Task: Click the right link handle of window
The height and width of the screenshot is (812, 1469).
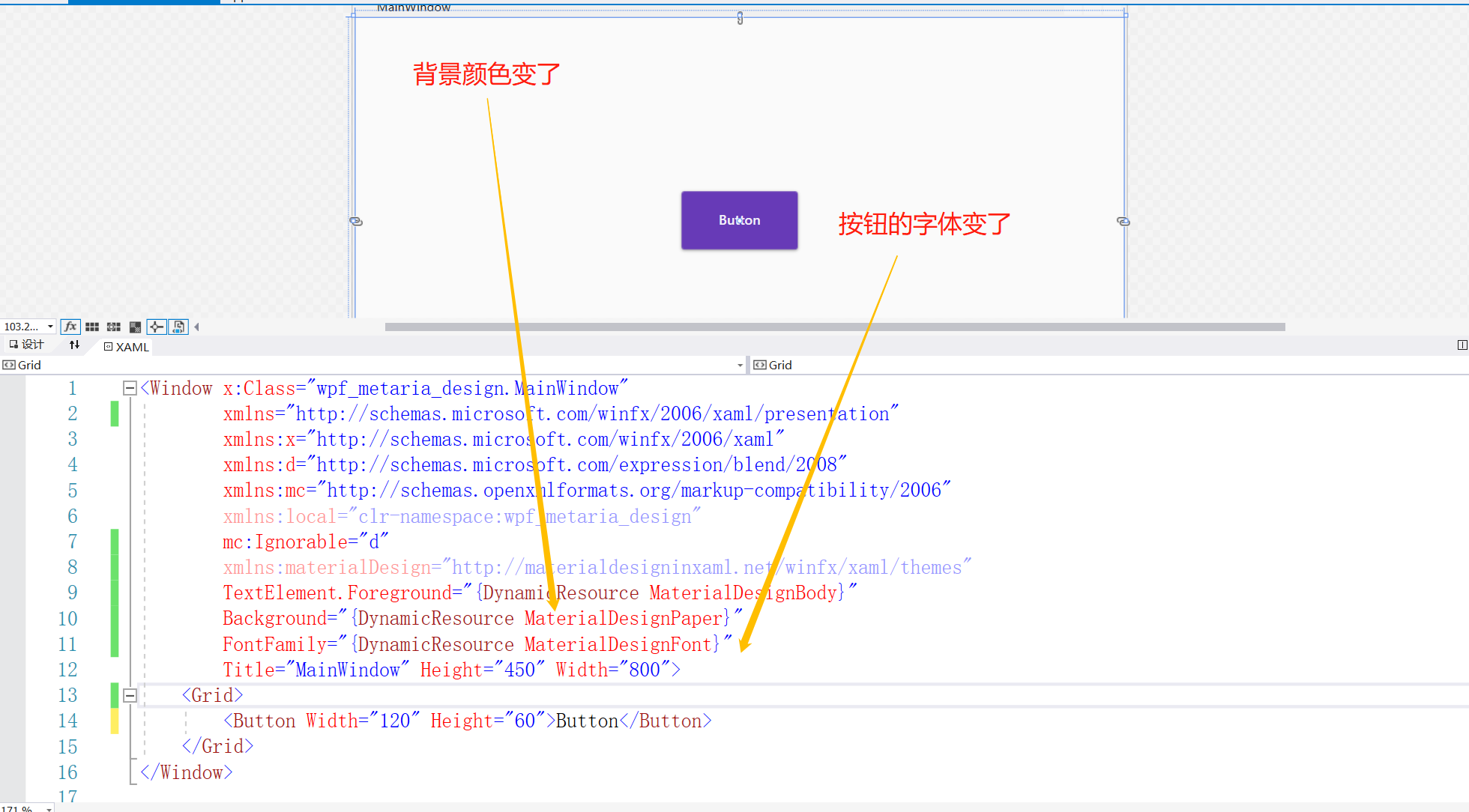Action: pos(1123,221)
